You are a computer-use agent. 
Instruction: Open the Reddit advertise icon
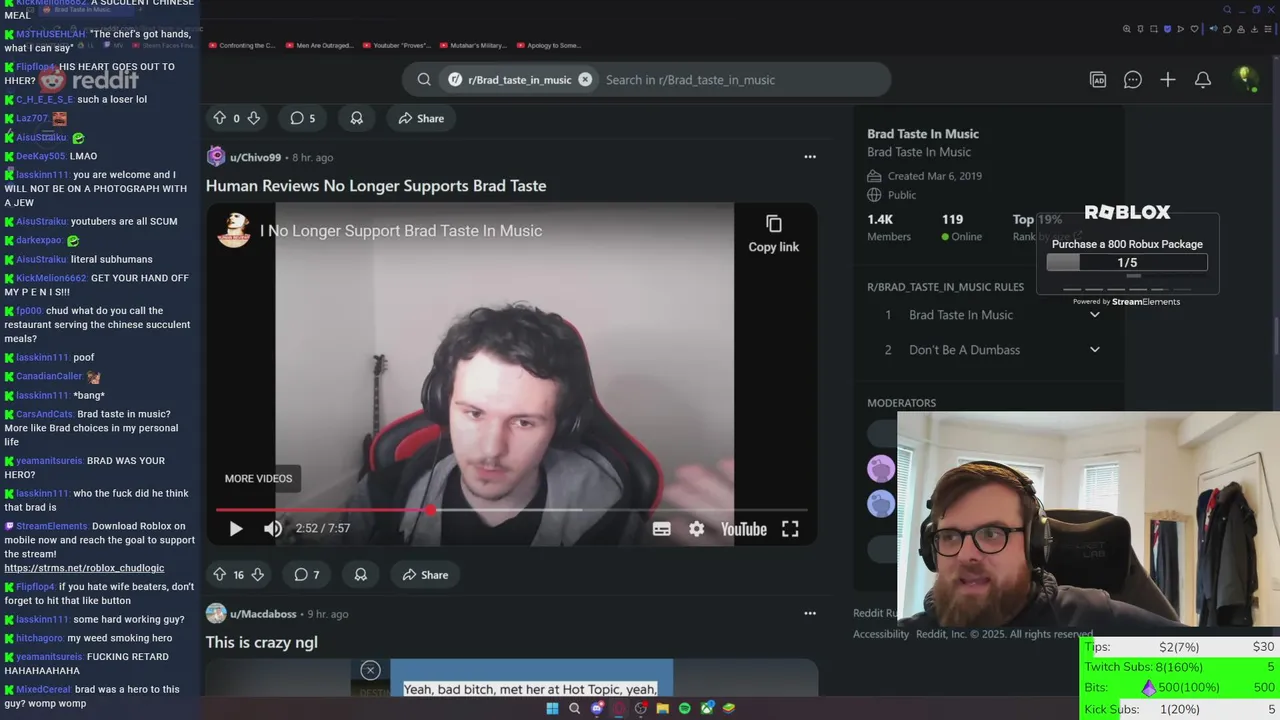pyautogui.click(x=1098, y=80)
